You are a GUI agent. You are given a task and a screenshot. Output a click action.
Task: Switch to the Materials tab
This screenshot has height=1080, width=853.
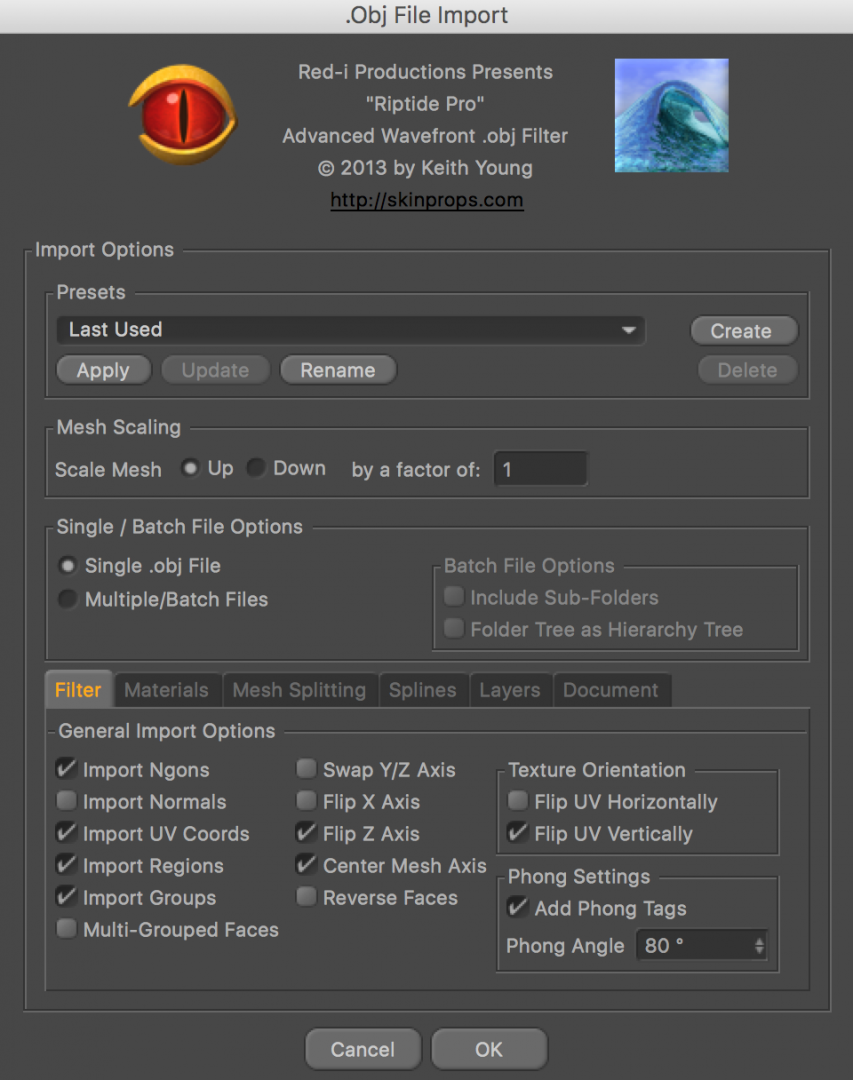click(167, 690)
